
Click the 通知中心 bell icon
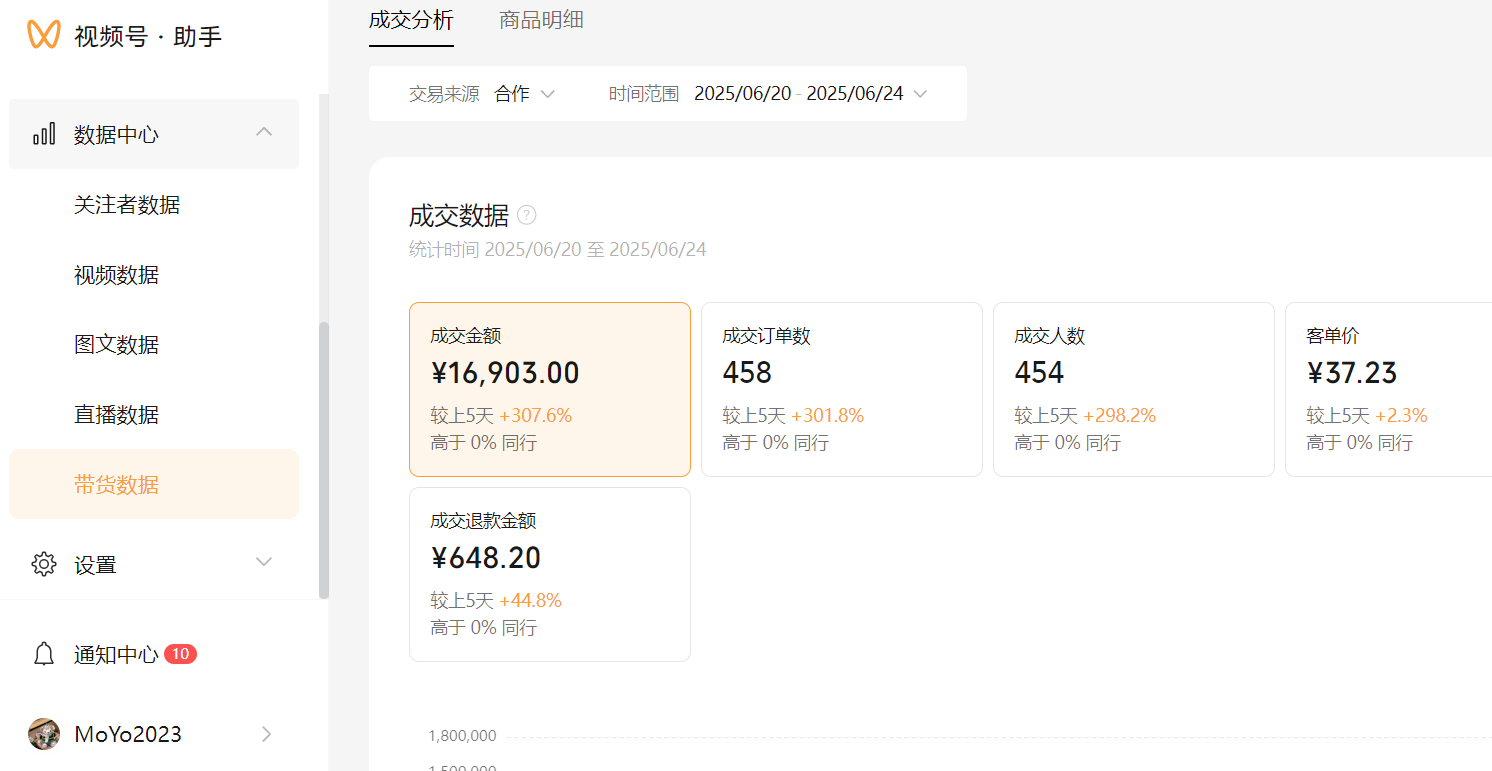44,654
